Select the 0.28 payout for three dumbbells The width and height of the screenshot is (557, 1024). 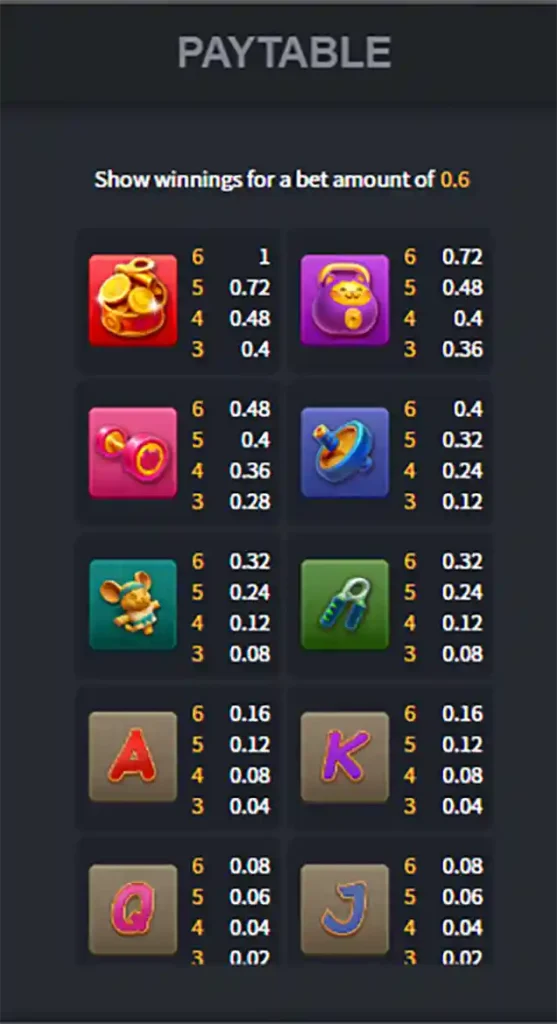[x=250, y=502]
